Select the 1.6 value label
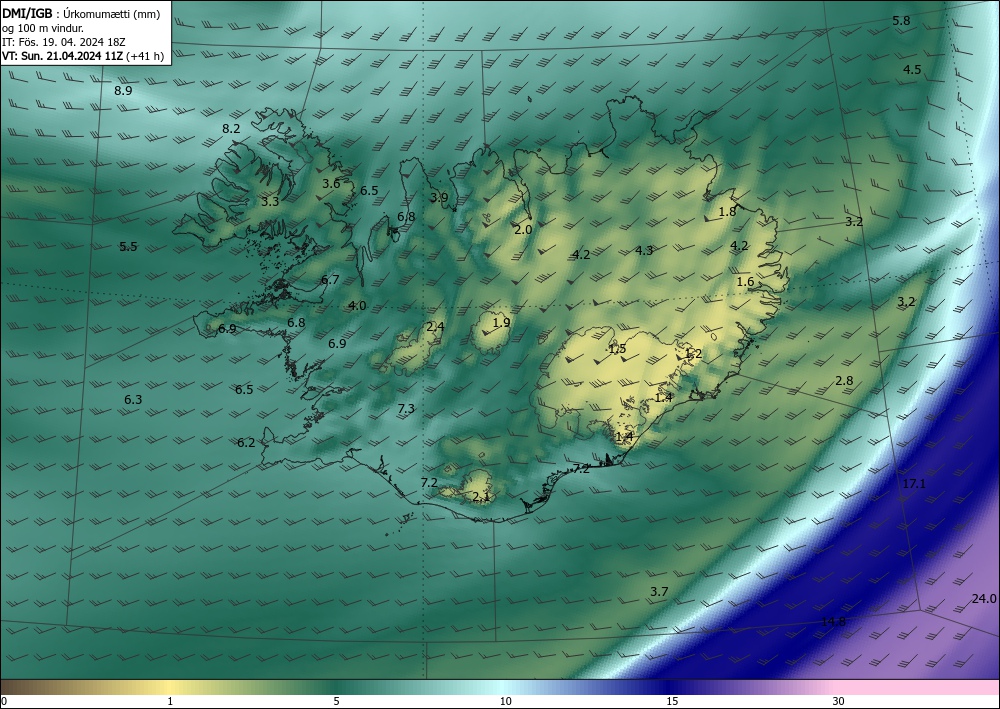1000x709 pixels. (745, 282)
